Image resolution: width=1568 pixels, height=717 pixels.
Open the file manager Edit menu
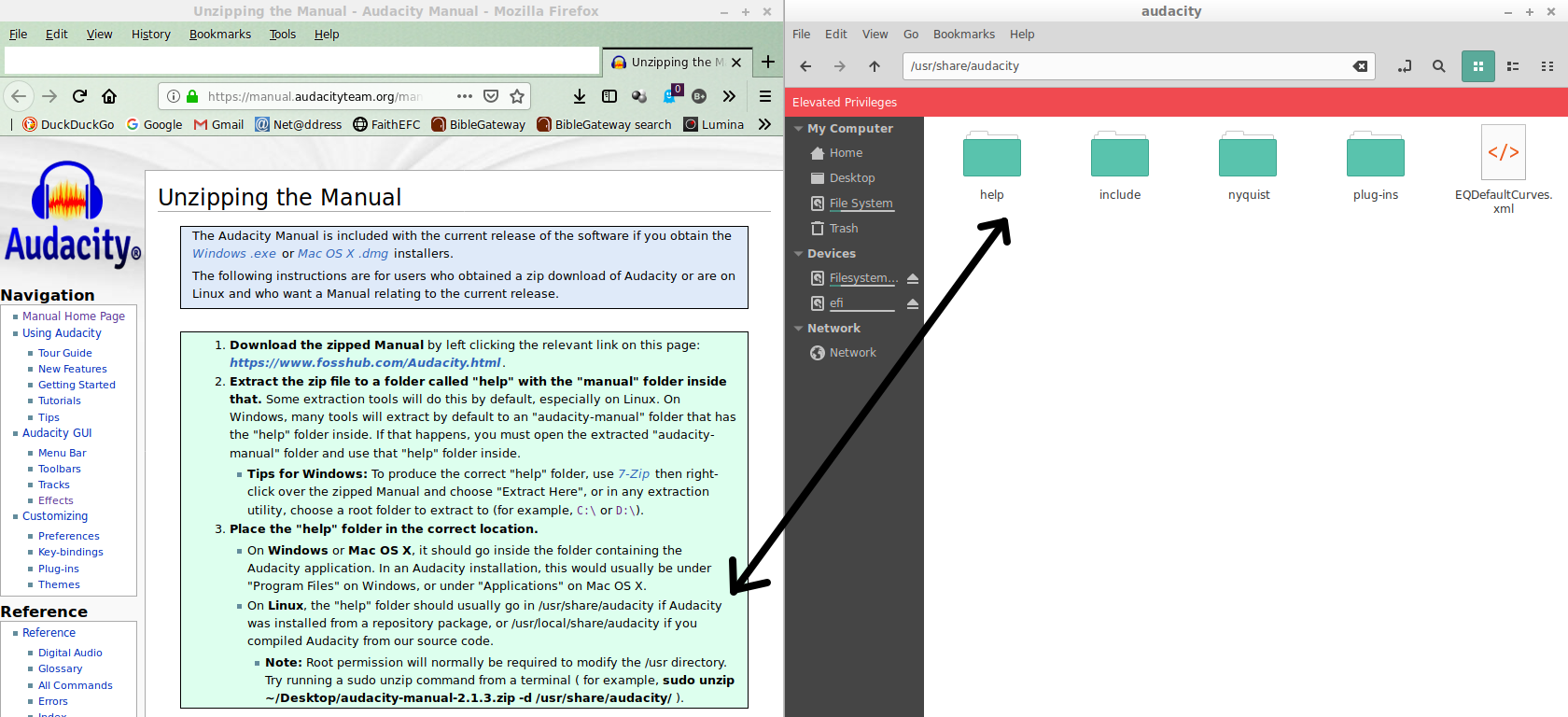836,35
